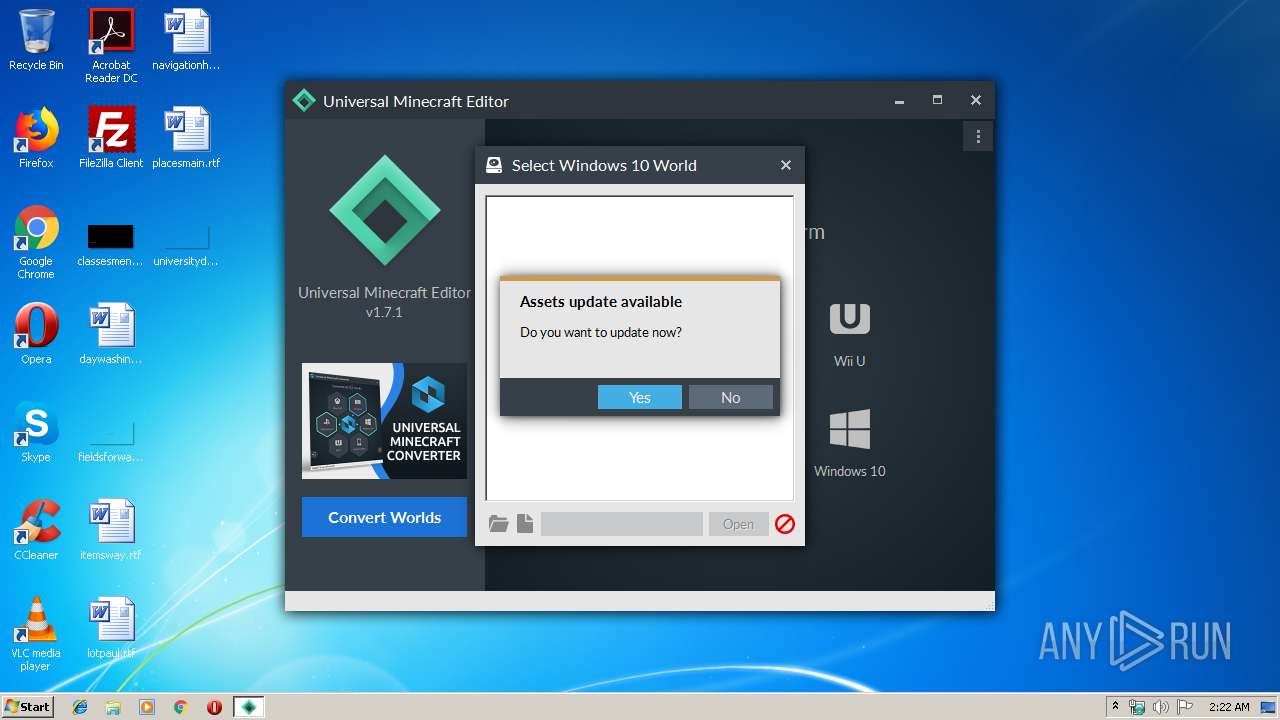Click the open folder icon in dialog
Viewport: 1280px width, 720px height.
498,524
